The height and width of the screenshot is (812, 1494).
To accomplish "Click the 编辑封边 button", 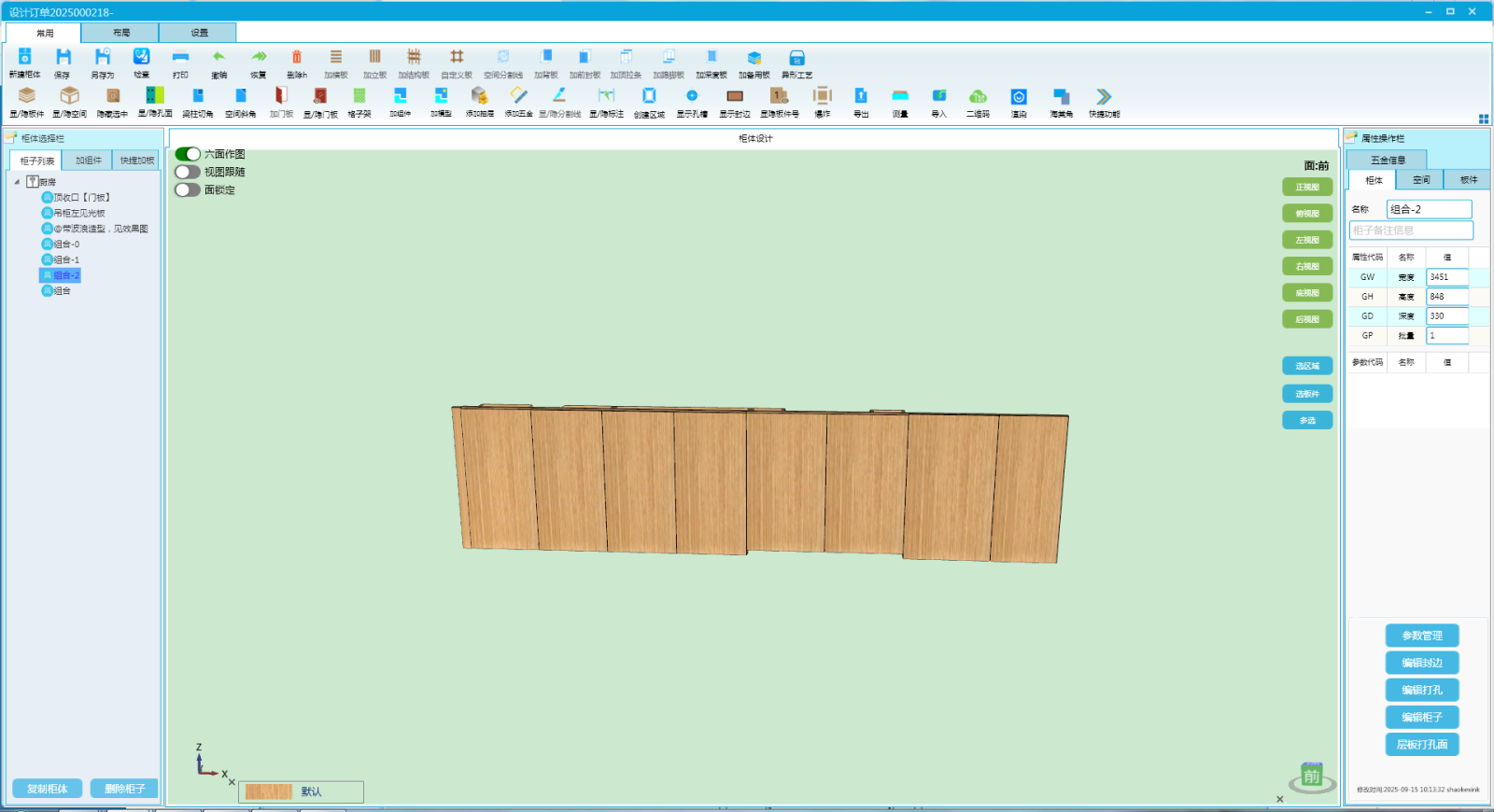I will [1421, 663].
